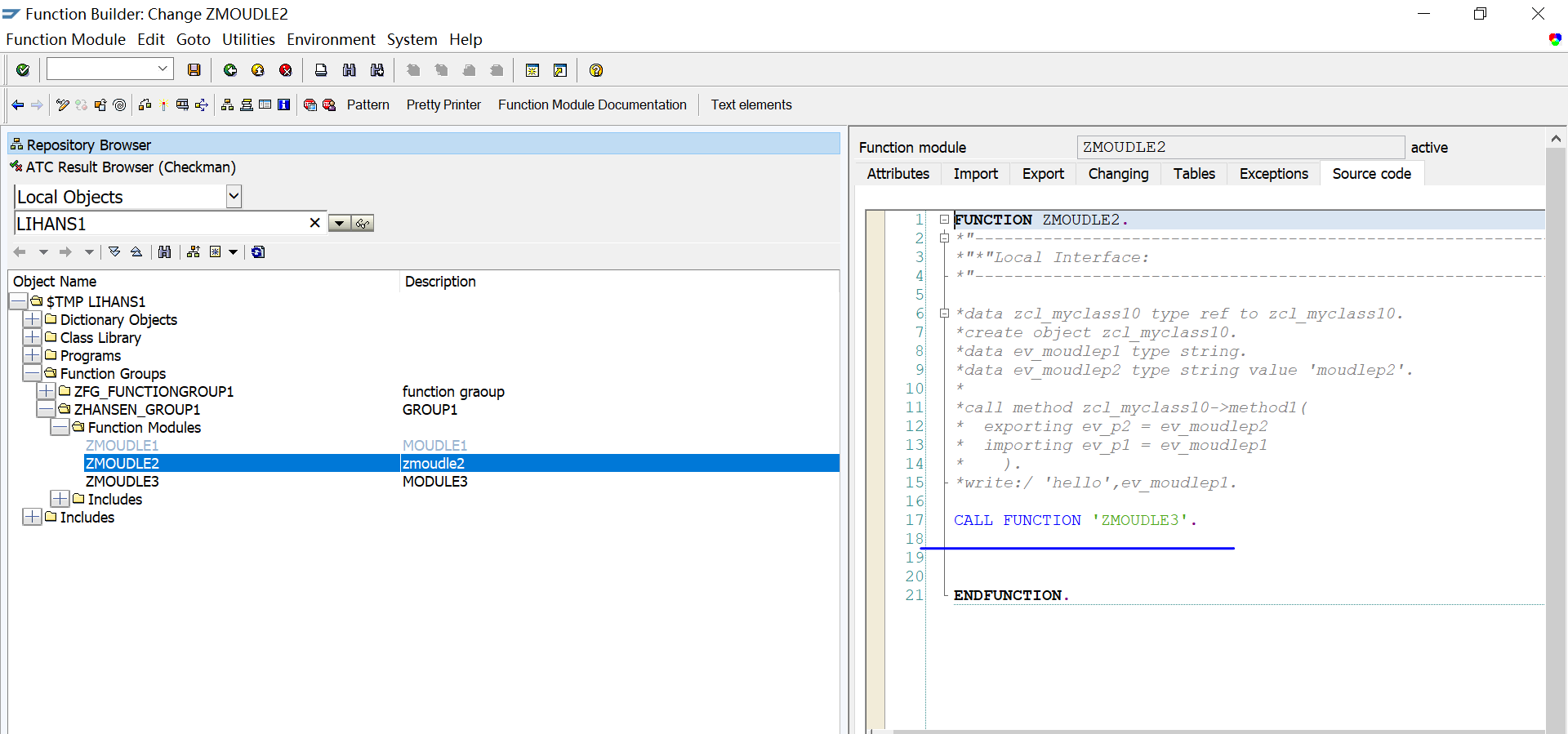
Task: Open the Local Objects dropdown
Action: (x=234, y=196)
